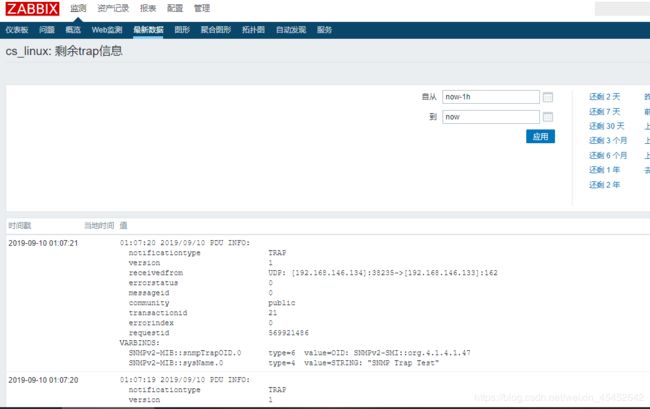
Task: Select the 7 天 time range link
Action: point(604,112)
